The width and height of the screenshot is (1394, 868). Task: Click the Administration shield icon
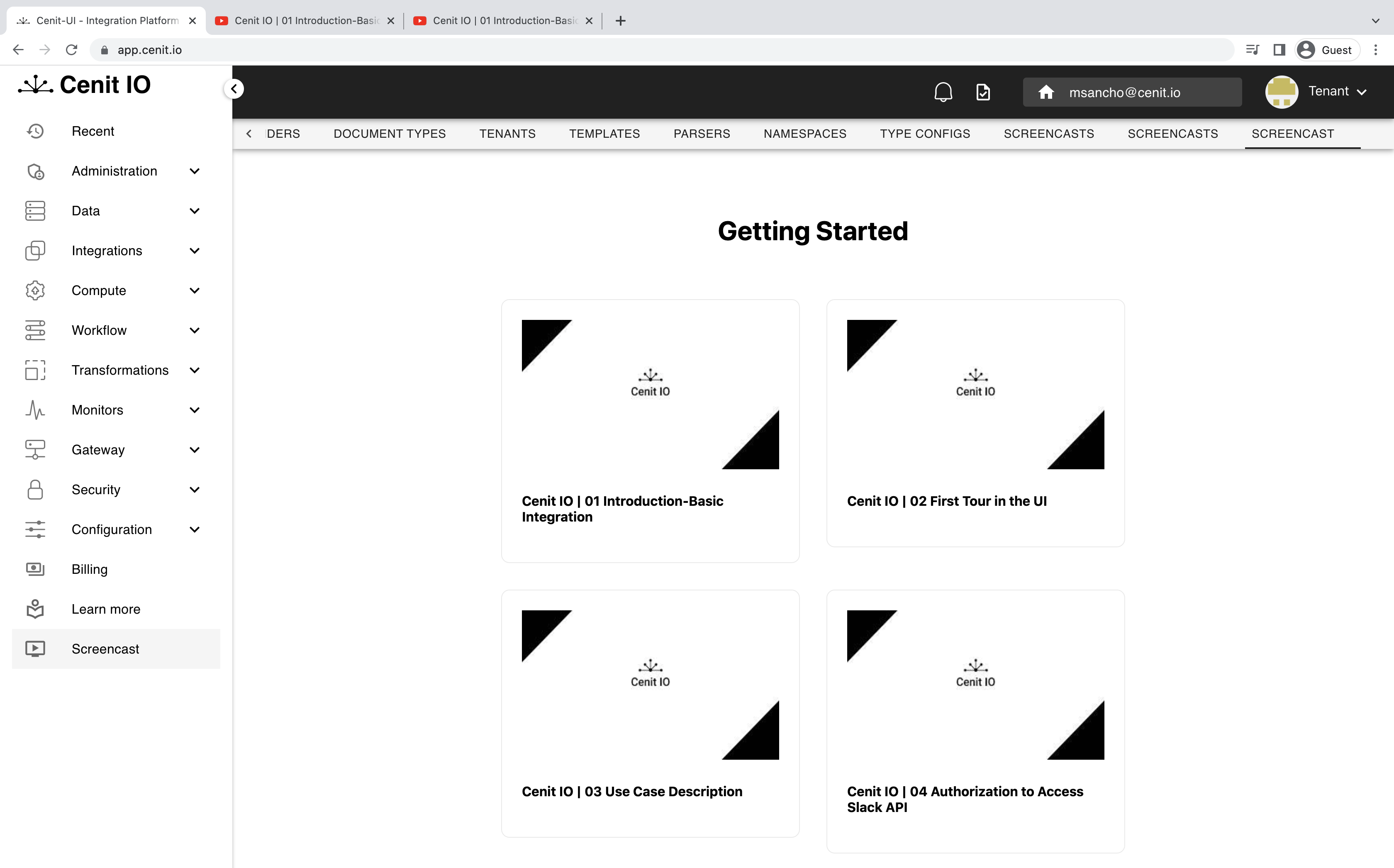click(x=35, y=171)
